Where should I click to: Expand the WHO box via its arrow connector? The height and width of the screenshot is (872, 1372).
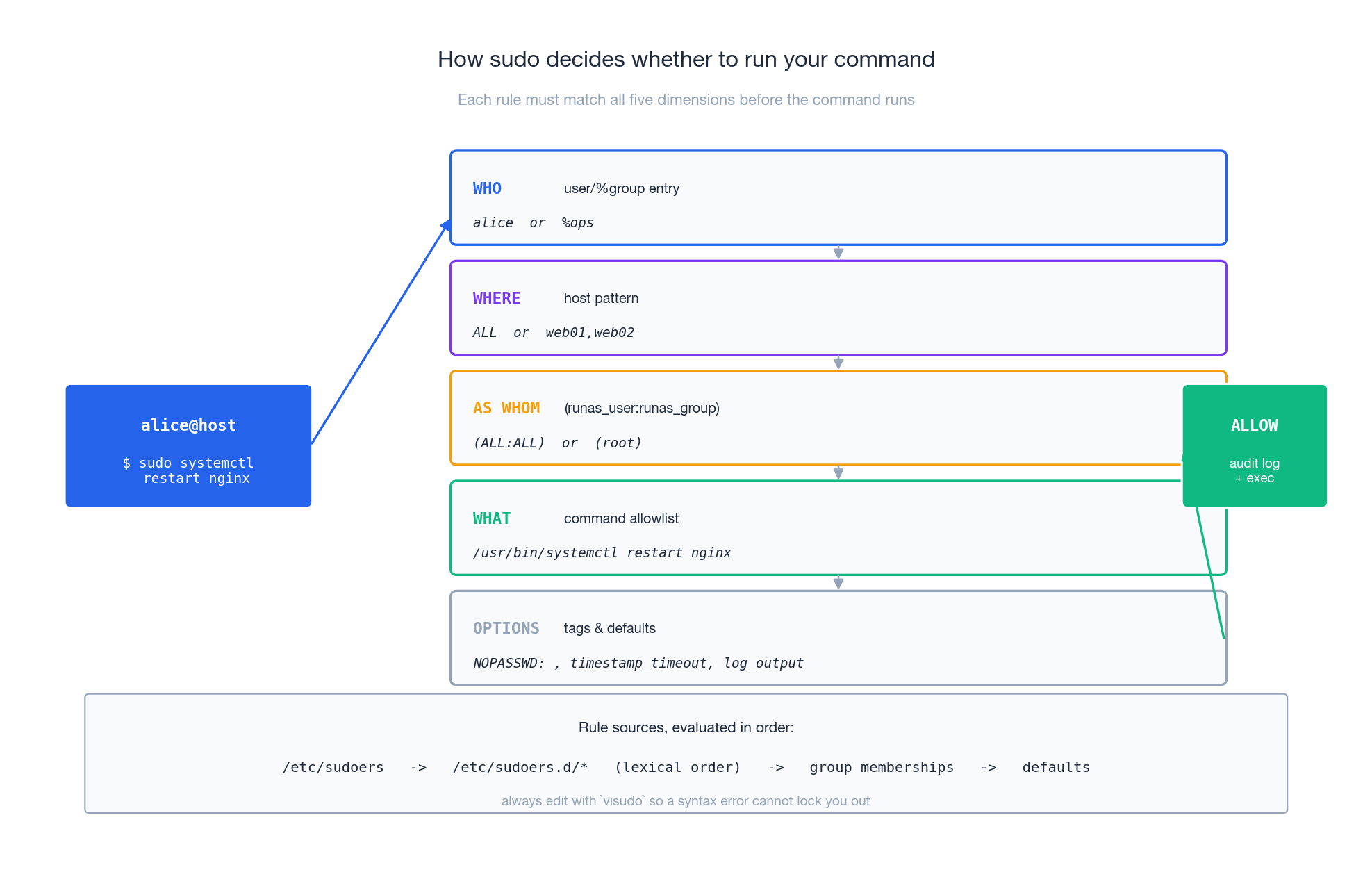click(x=838, y=251)
